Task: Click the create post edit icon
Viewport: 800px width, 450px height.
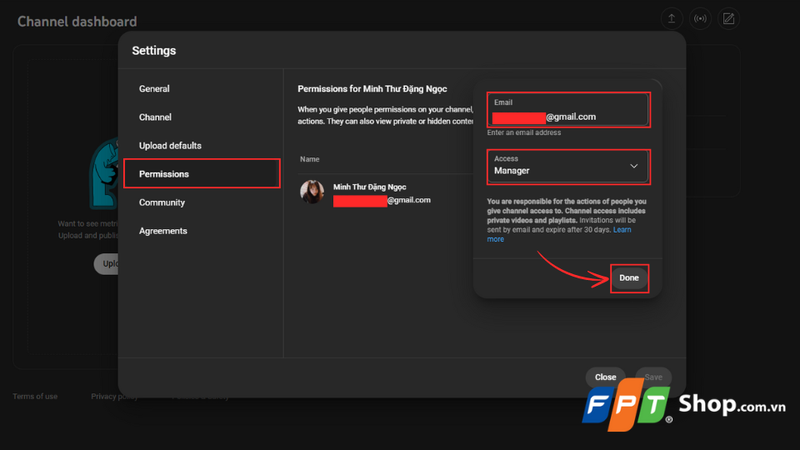Action: pyautogui.click(x=729, y=19)
